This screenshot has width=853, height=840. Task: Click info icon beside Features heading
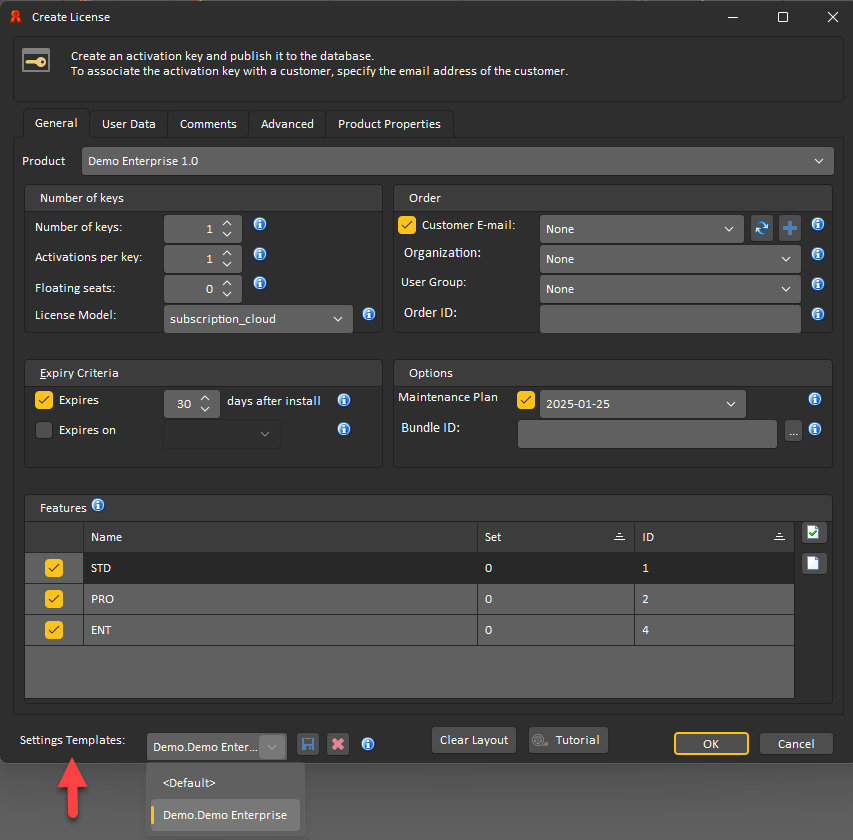tap(98, 506)
